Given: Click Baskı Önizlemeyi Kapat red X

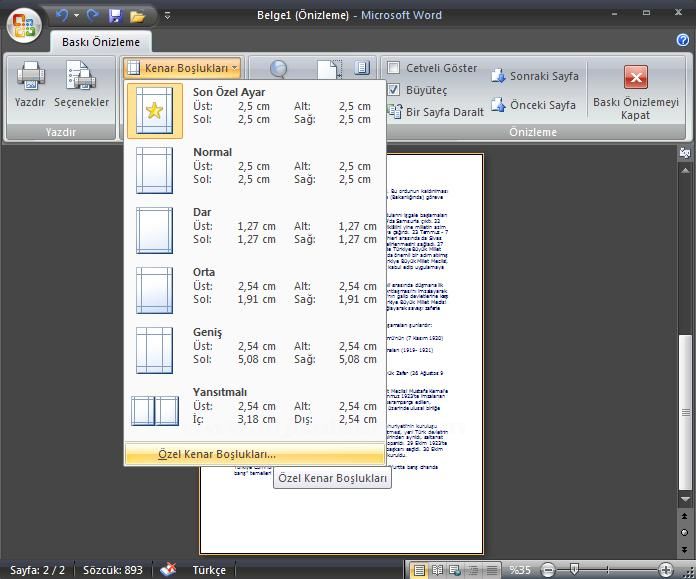Looking at the screenshot, I should [636, 77].
